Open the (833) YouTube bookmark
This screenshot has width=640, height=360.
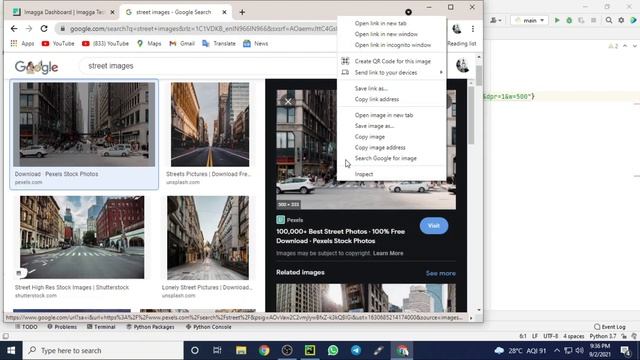(105, 43)
